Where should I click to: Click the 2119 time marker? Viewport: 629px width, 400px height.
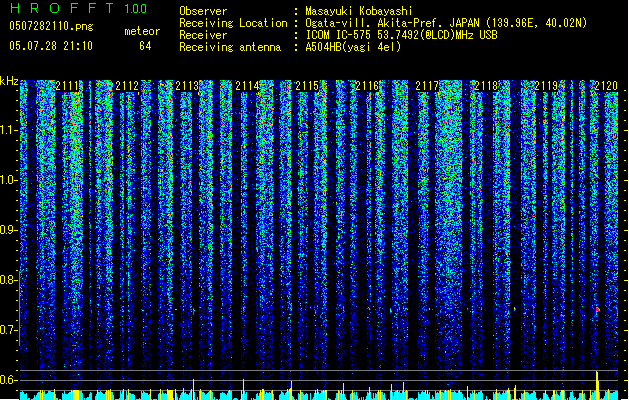[x=546, y=86]
